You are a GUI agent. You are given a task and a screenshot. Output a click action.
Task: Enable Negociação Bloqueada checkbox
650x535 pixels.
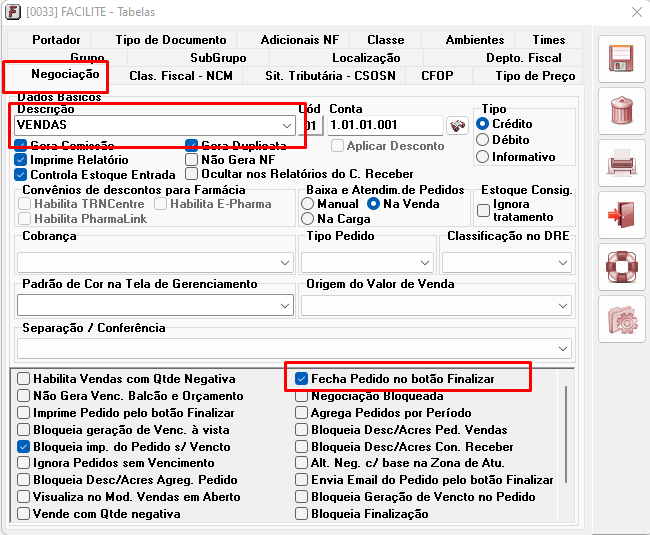pyautogui.click(x=301, y=395)
